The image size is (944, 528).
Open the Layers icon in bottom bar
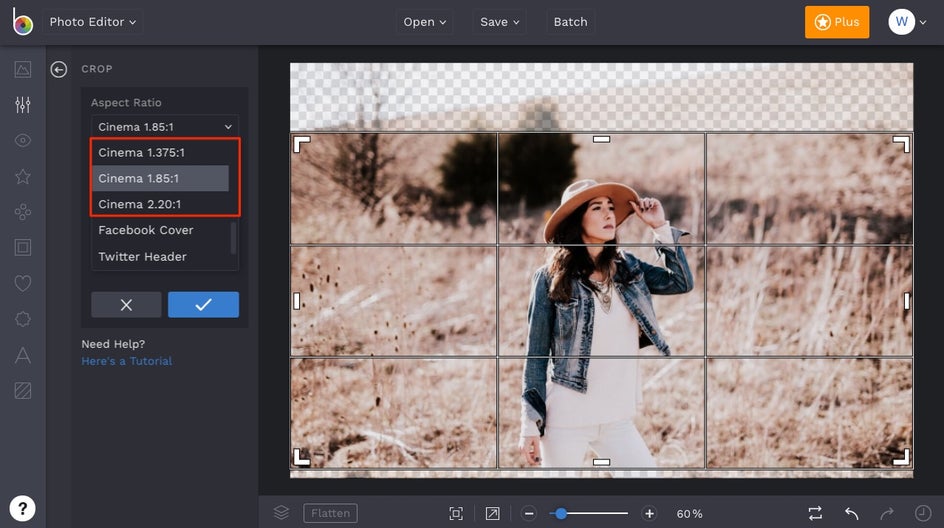(281, 513)
